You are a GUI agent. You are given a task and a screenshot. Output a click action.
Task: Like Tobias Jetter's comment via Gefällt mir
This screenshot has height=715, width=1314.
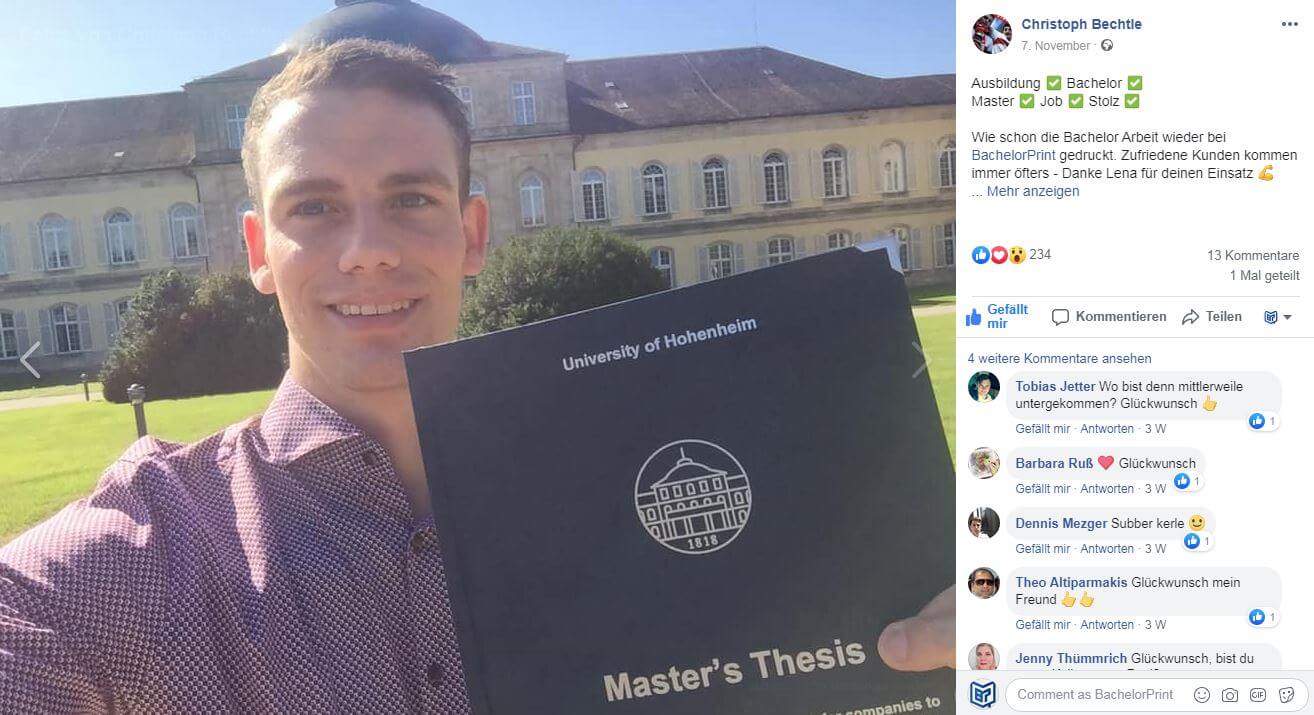(1043, 429)
